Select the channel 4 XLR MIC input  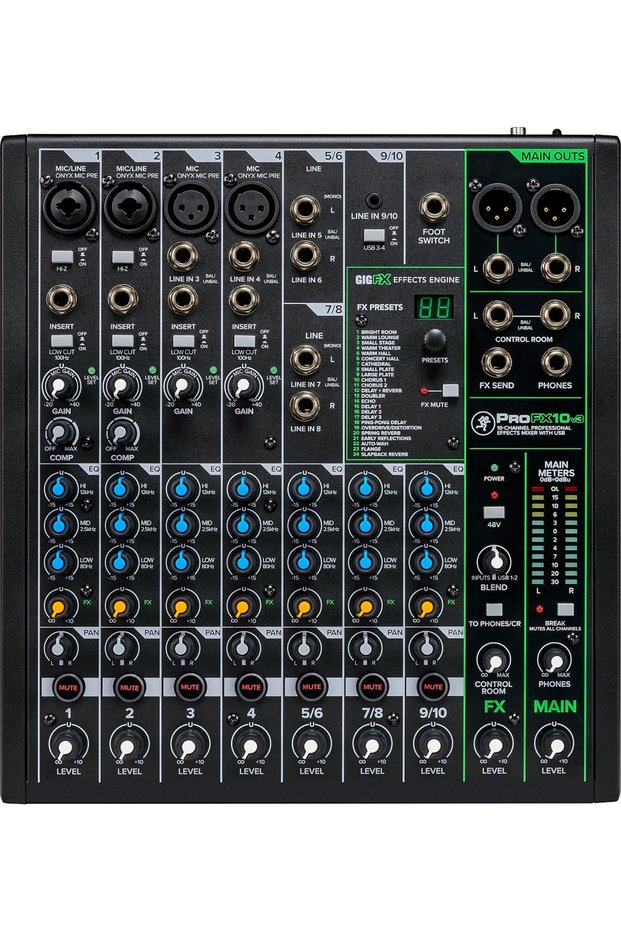coord(251,208)
